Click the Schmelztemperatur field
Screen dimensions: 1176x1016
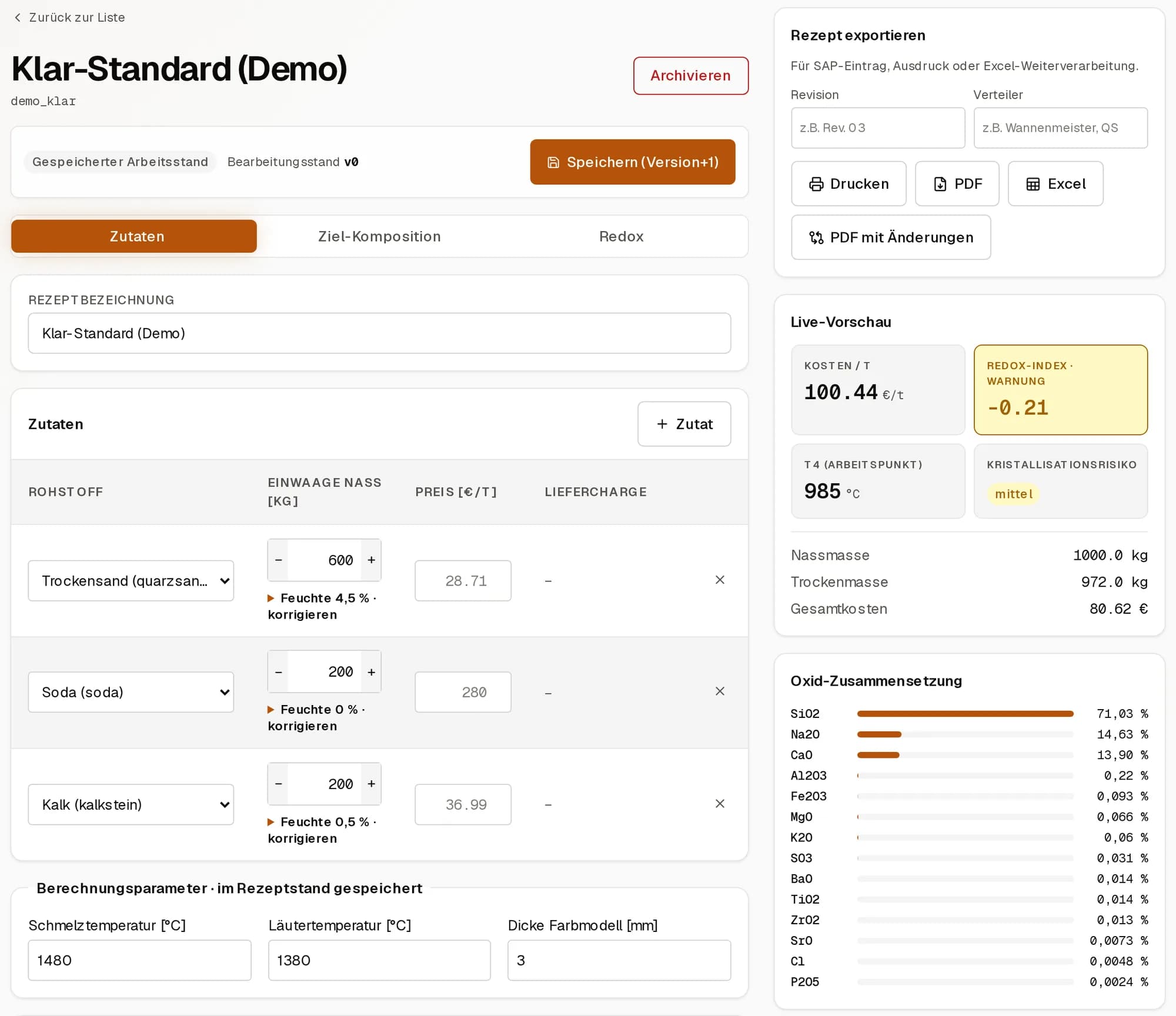tap(139, 960)
